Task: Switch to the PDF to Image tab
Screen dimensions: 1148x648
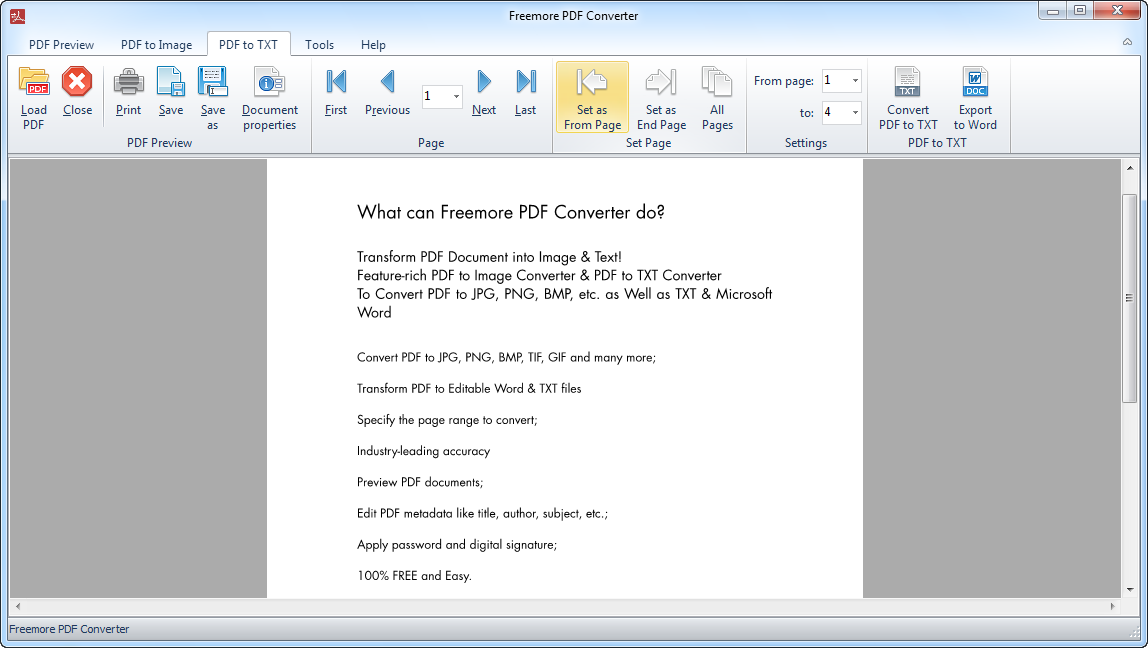Action: pos(156,45)
